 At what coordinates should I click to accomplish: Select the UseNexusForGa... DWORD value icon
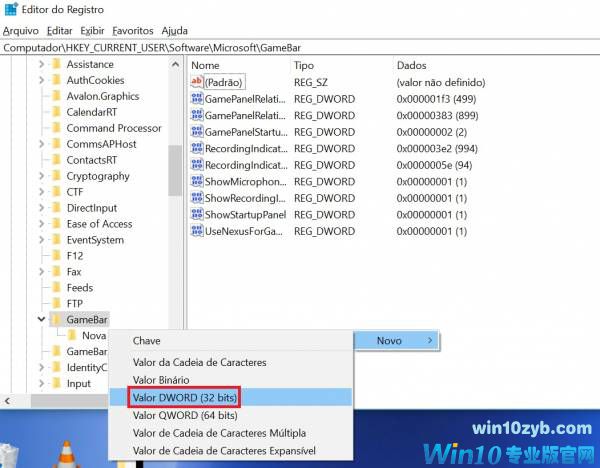coord(197,231)
